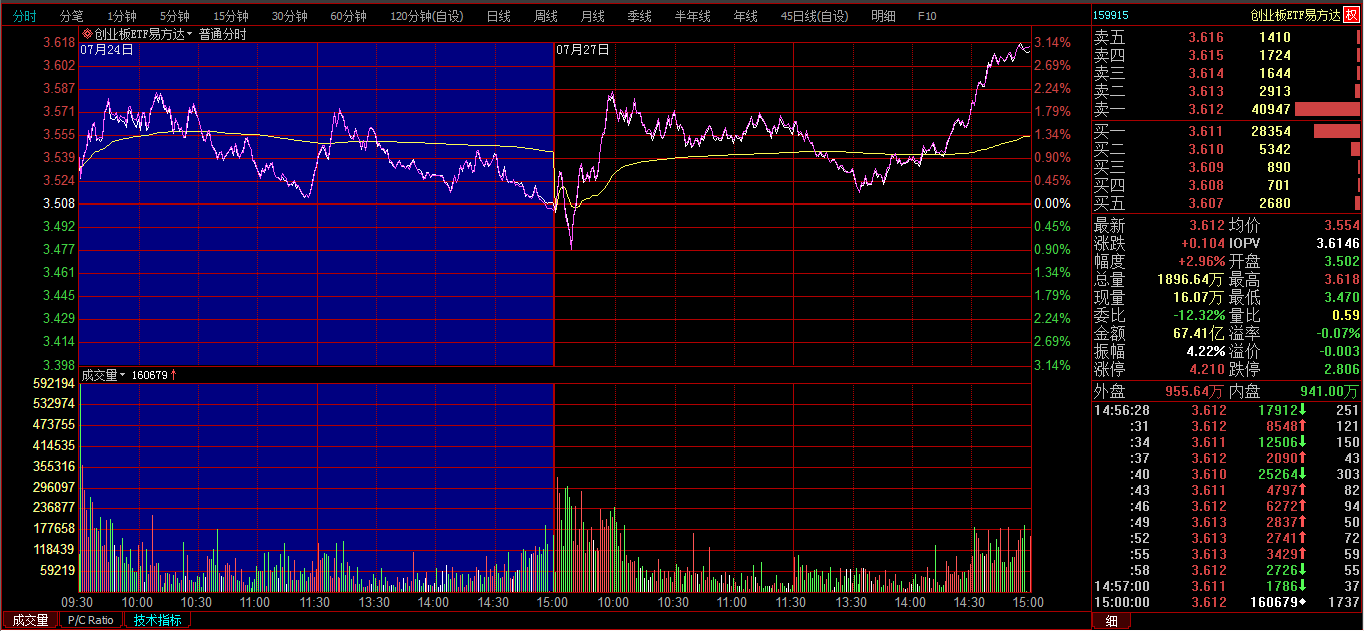The width and height of the screenshot is (1364, 631).
Task: Click the 总量 total volume 1896.64万
Action: click(1190, 280)
